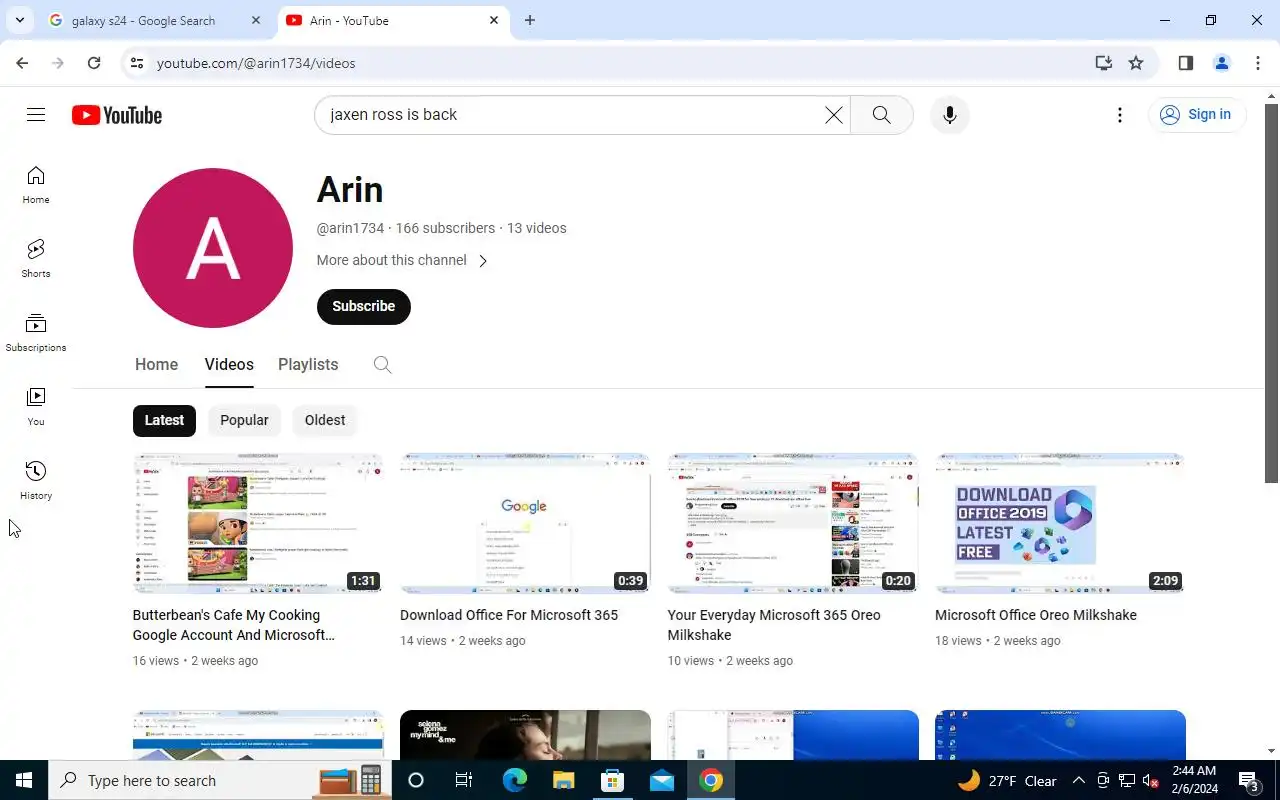View site information icon in address bar
Image resolution: width=1280 pixels, height=800 pixels.
pos(137,63)
